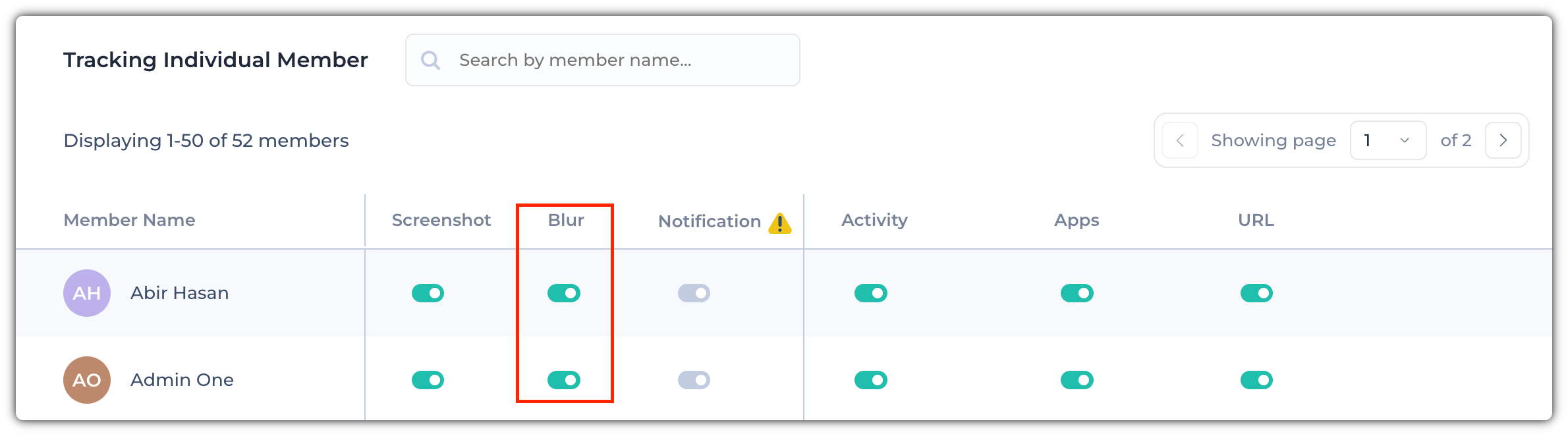1568x436 pixels.
Task: Go to the next page arrow
Action: 1503,140
